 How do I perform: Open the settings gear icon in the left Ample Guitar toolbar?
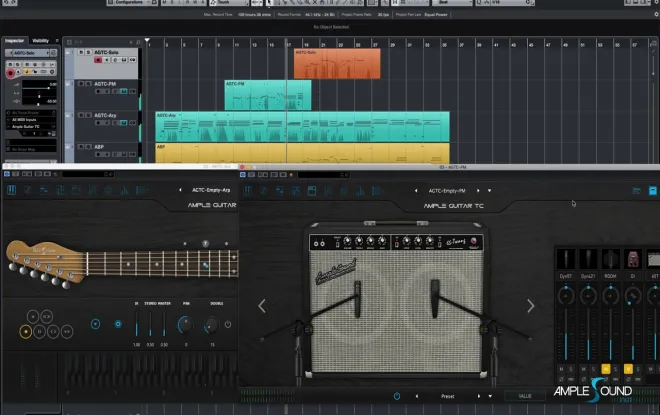pos(108,190)
